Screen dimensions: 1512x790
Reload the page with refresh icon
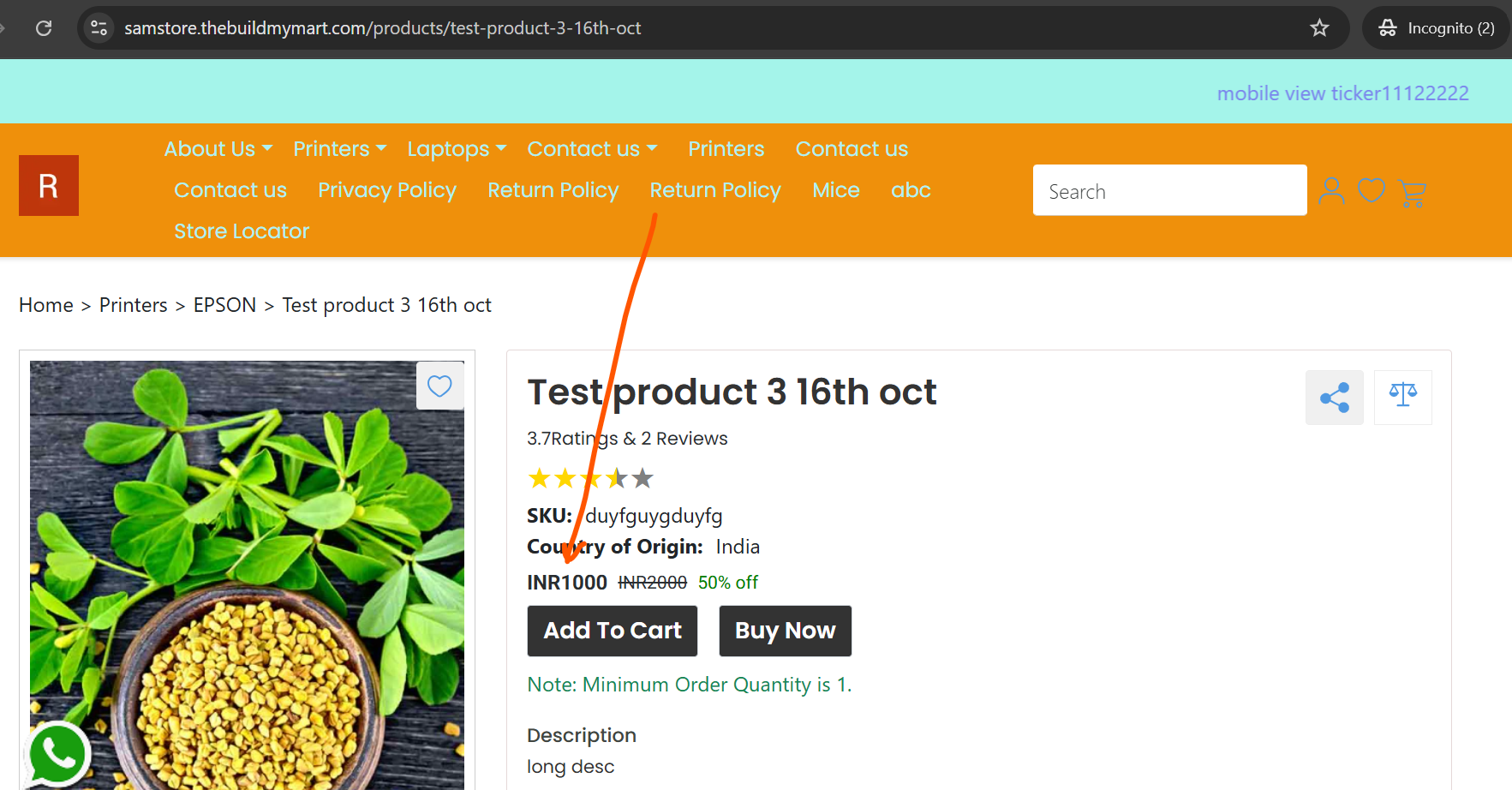(x=44, y=28)
